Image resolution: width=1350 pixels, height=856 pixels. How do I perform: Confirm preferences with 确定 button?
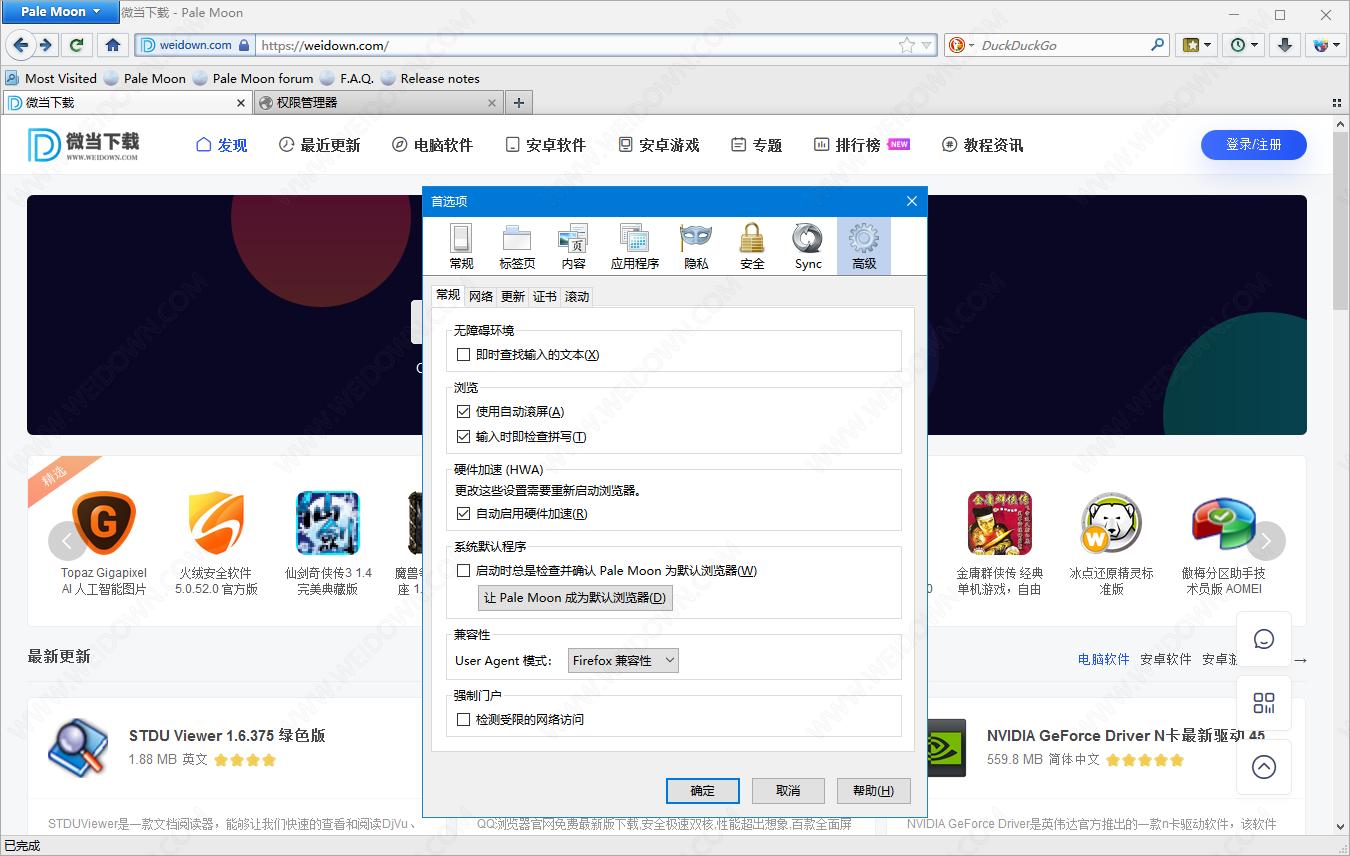click(x=702, y=791)
